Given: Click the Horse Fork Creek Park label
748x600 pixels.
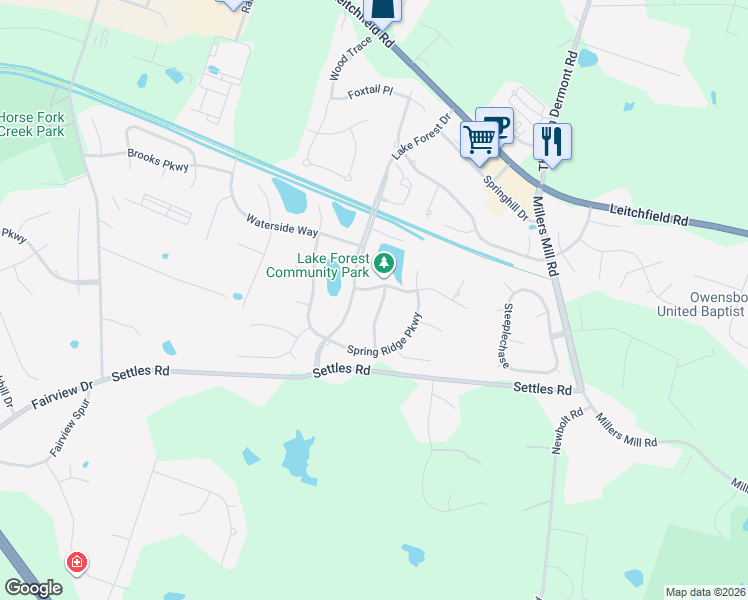Looking at the screenshot, I should point(31,124).
